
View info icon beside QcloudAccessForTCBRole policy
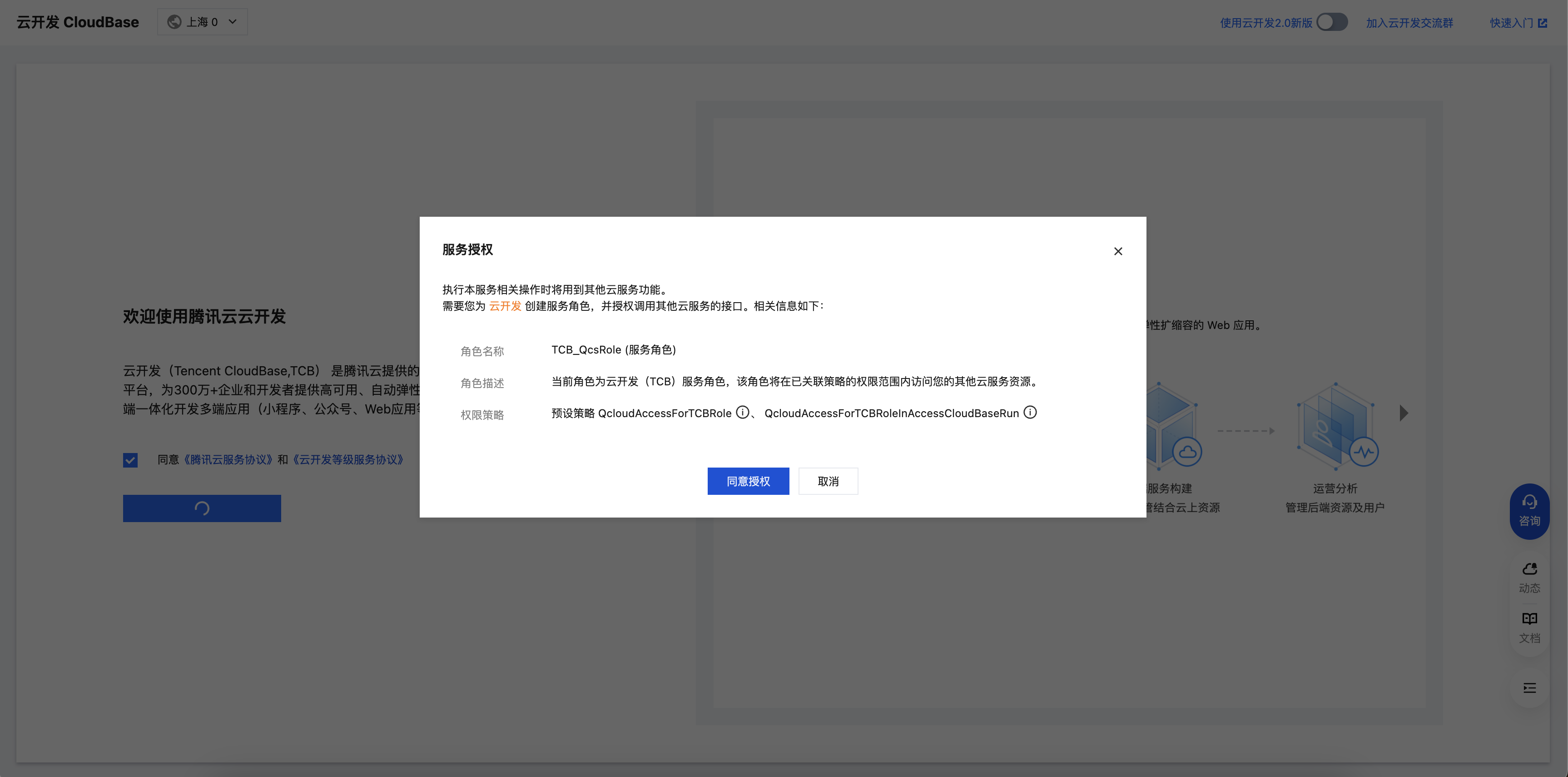pyautogui.click(x=742, y=412)
